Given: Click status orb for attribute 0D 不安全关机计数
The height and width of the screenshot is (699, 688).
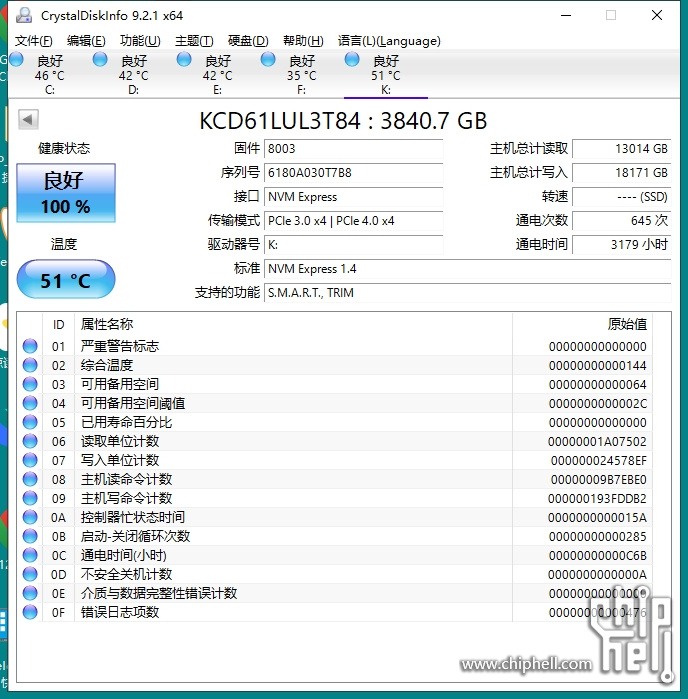Looking at the screenshot, I should coord(30,574).
